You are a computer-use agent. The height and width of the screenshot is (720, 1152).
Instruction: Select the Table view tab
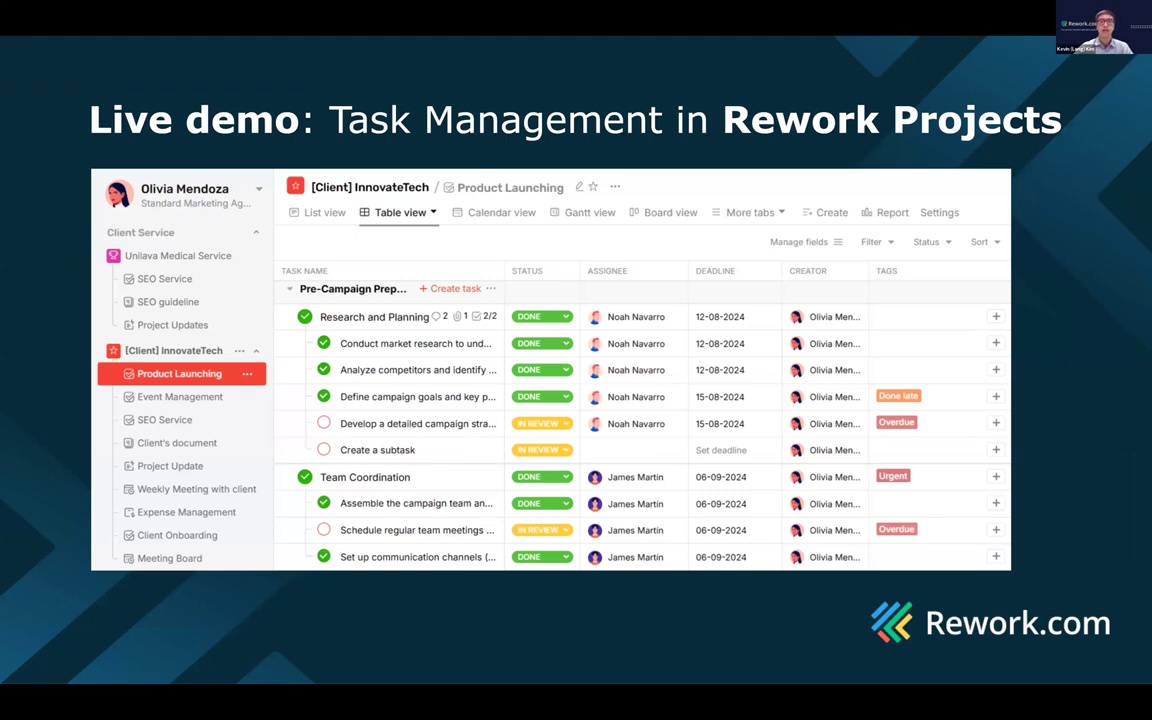tap(398, 212)
